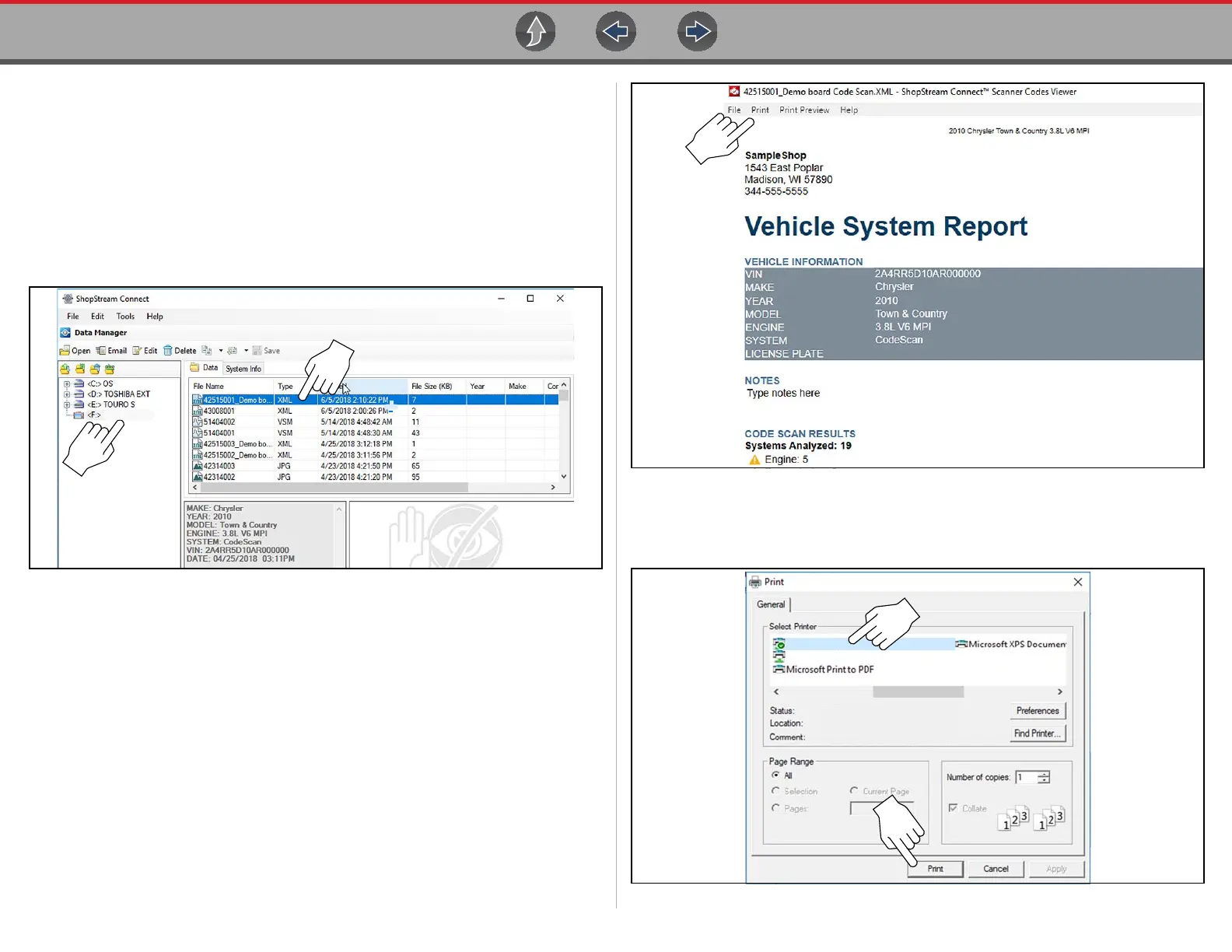Select the 42515001_Demo board file row

click(x=375, y=400)
